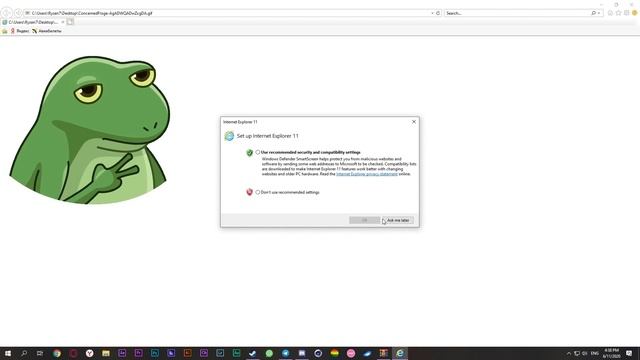Select the ConcernedFroge file tab
Viewport: 640px width, 360px height.
[32, 22]
